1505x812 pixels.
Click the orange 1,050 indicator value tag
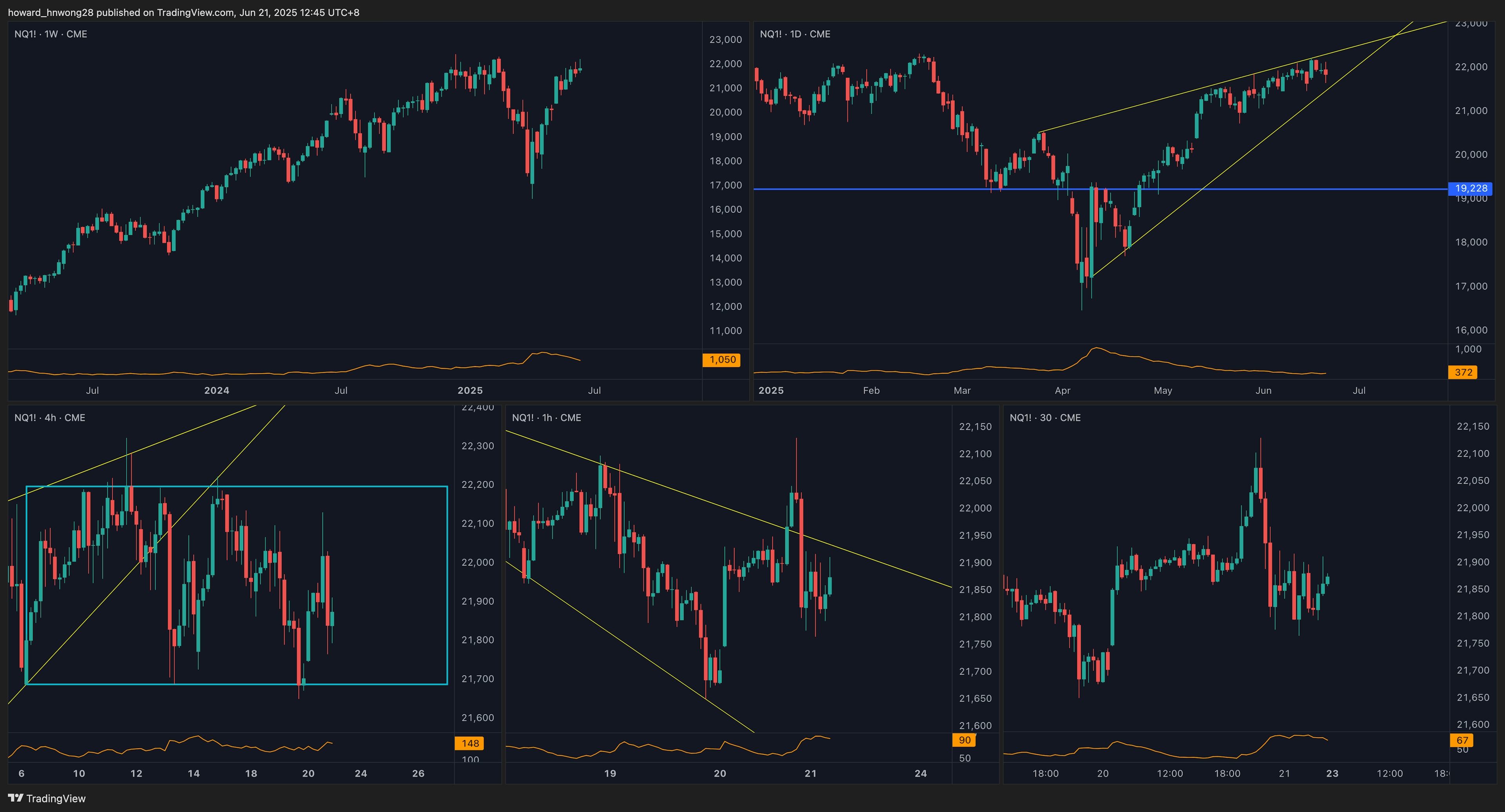point(722,360)
